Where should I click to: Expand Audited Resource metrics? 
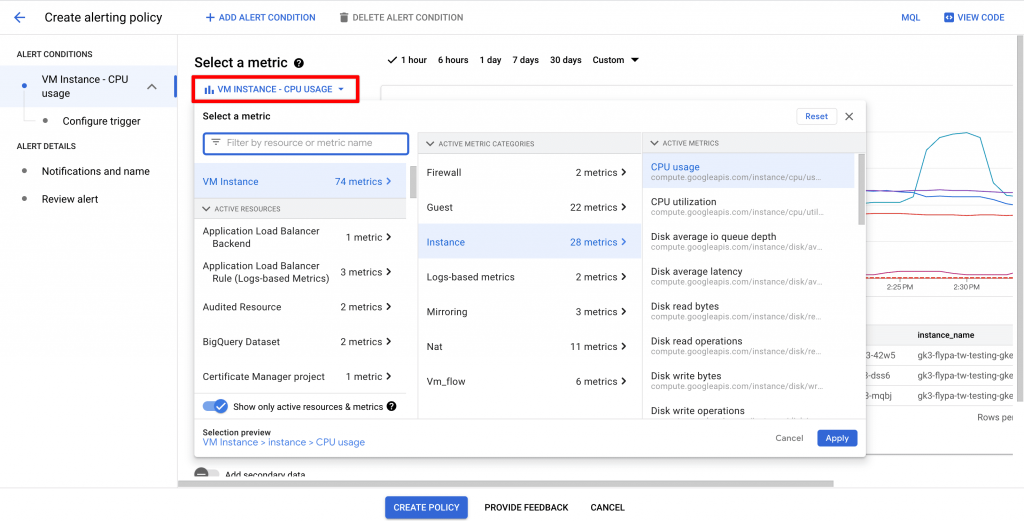(x=300, y=307)
